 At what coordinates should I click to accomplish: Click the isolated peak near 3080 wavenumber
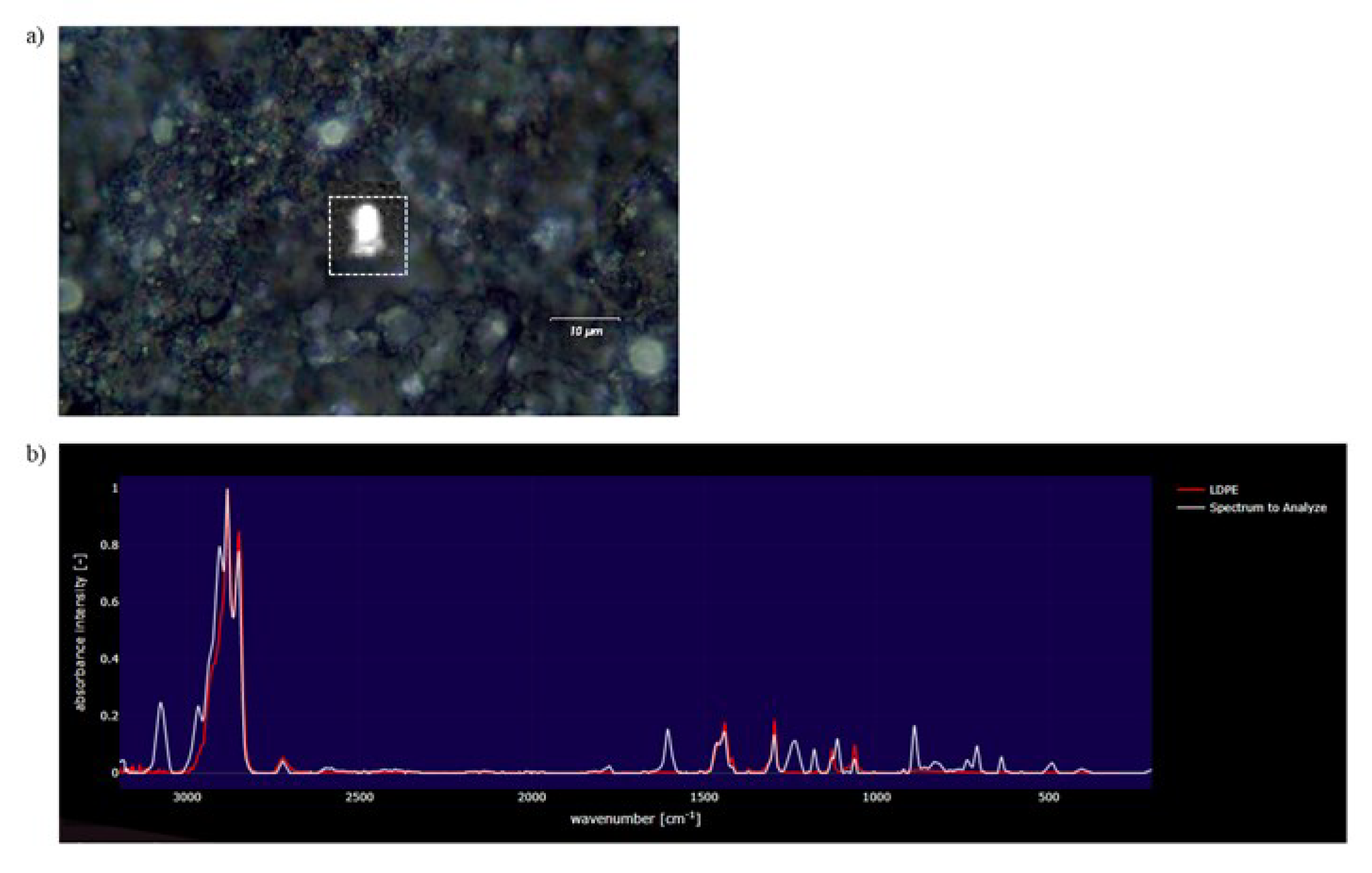[x=161, y=705]
